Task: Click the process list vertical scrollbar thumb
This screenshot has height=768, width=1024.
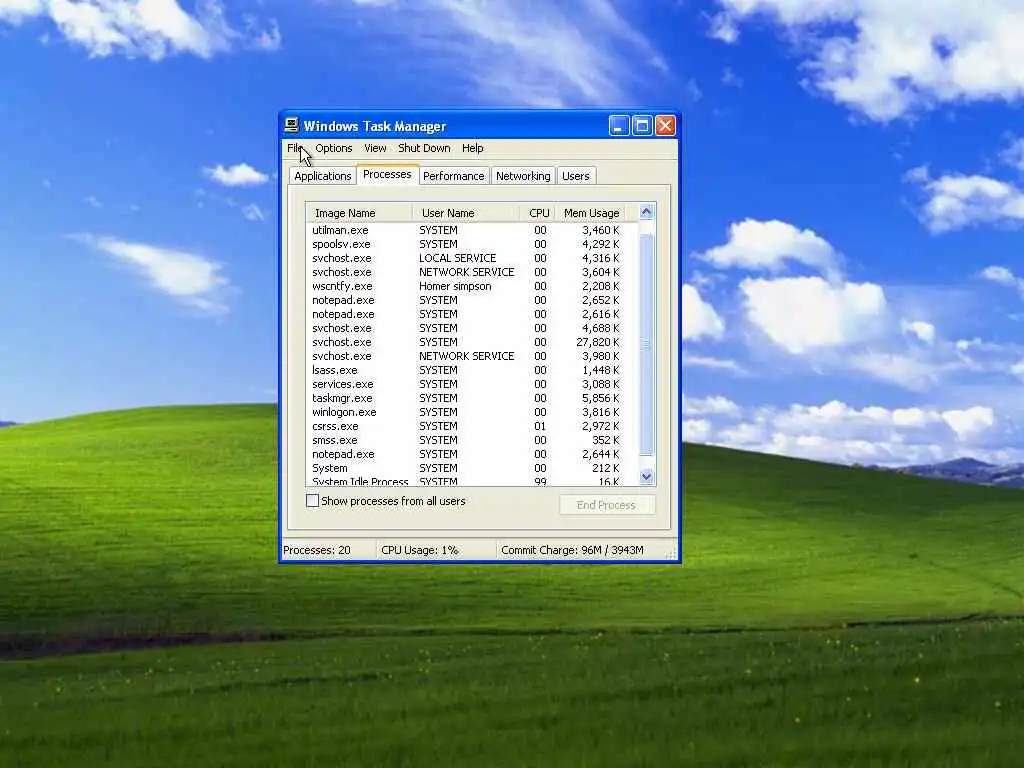Action: [x=647, y=344]
